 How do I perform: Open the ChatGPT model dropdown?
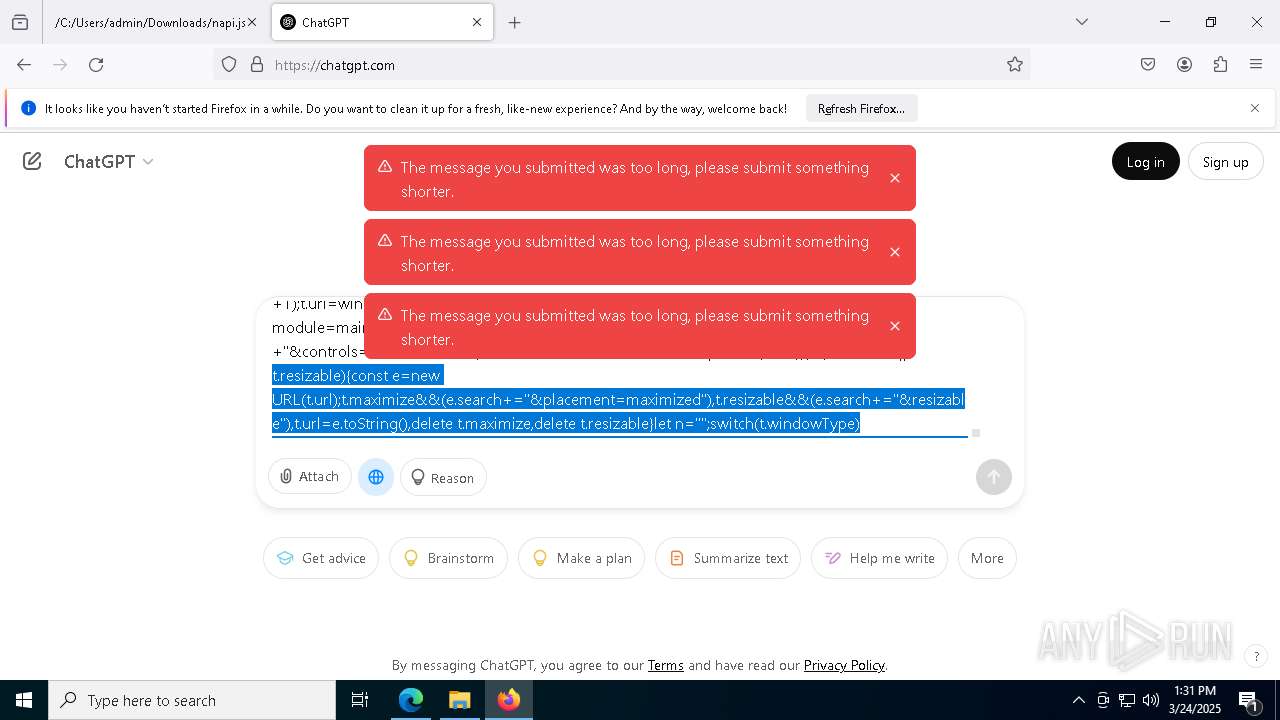click(x=108, y=161)
